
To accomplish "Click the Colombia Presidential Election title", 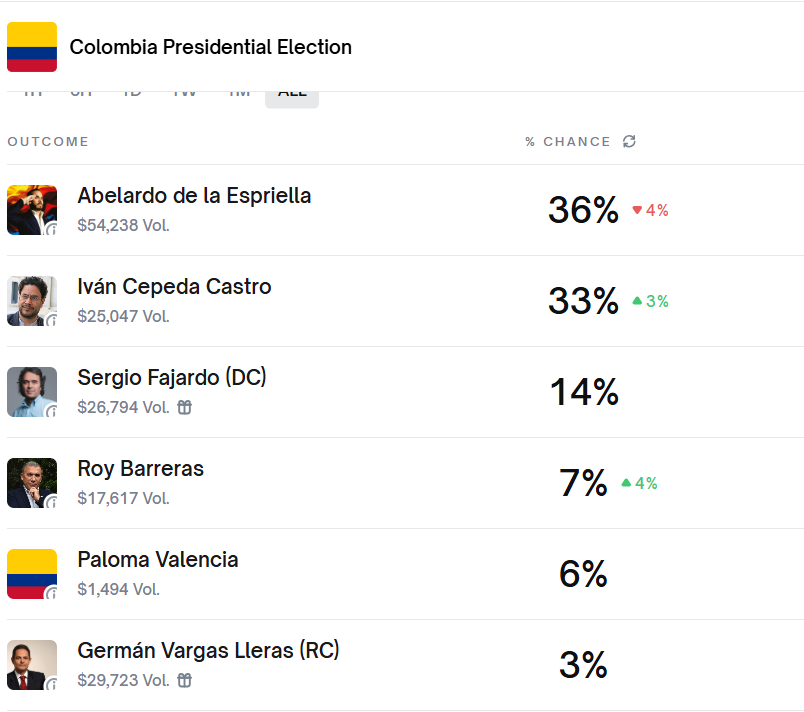I will point(211,47).
